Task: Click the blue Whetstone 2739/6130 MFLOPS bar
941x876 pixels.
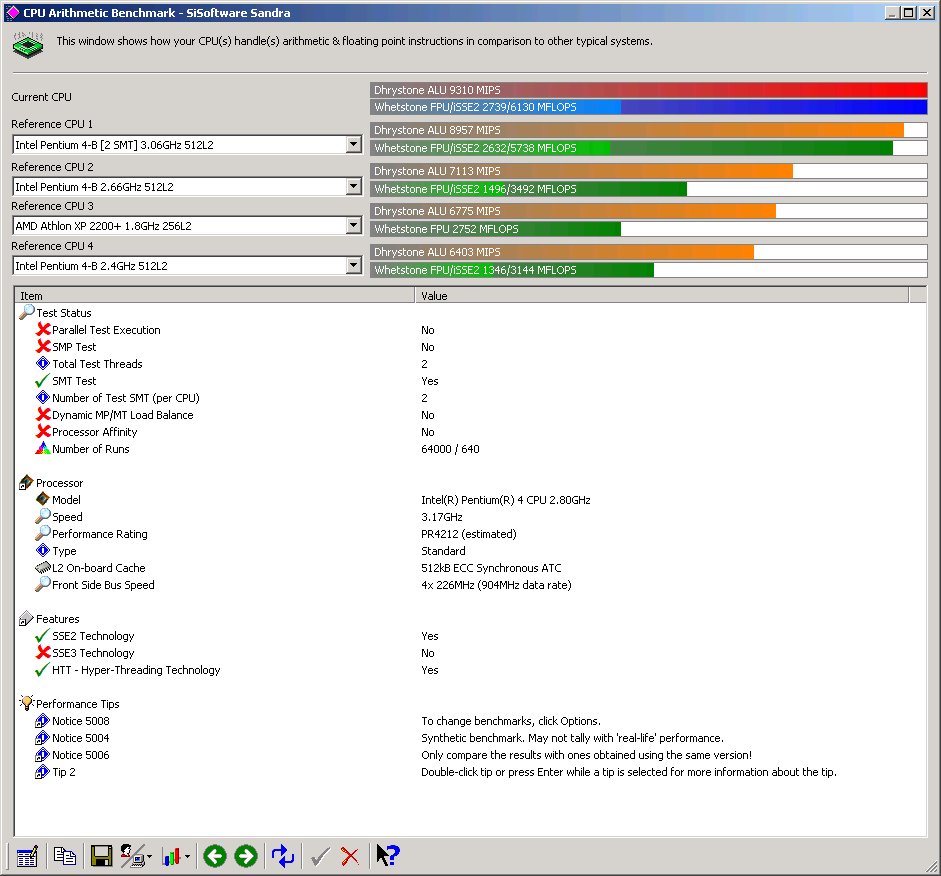Action: (649, 107)
